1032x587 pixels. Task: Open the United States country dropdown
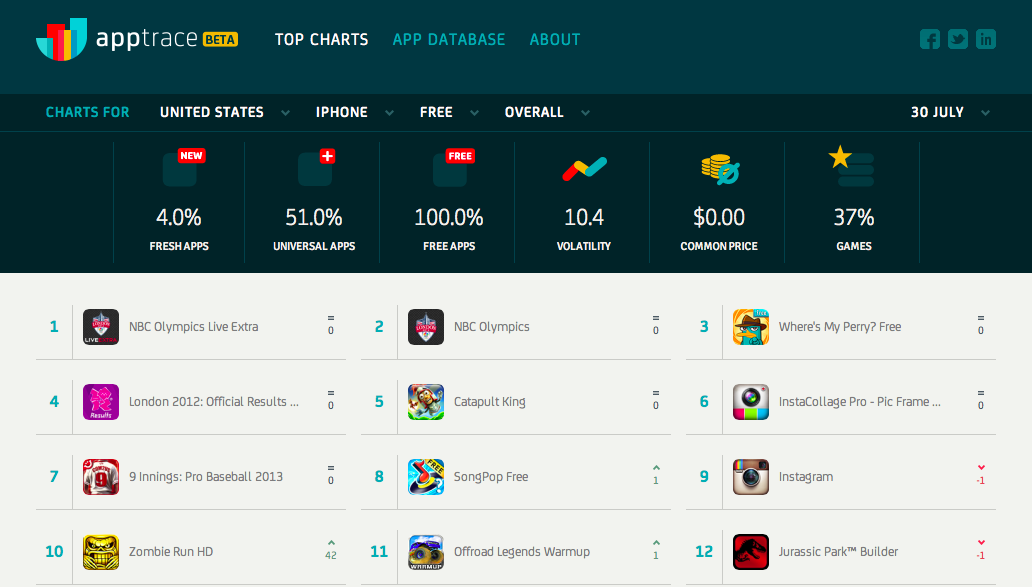pyautogui.click(x=224, y=113)
